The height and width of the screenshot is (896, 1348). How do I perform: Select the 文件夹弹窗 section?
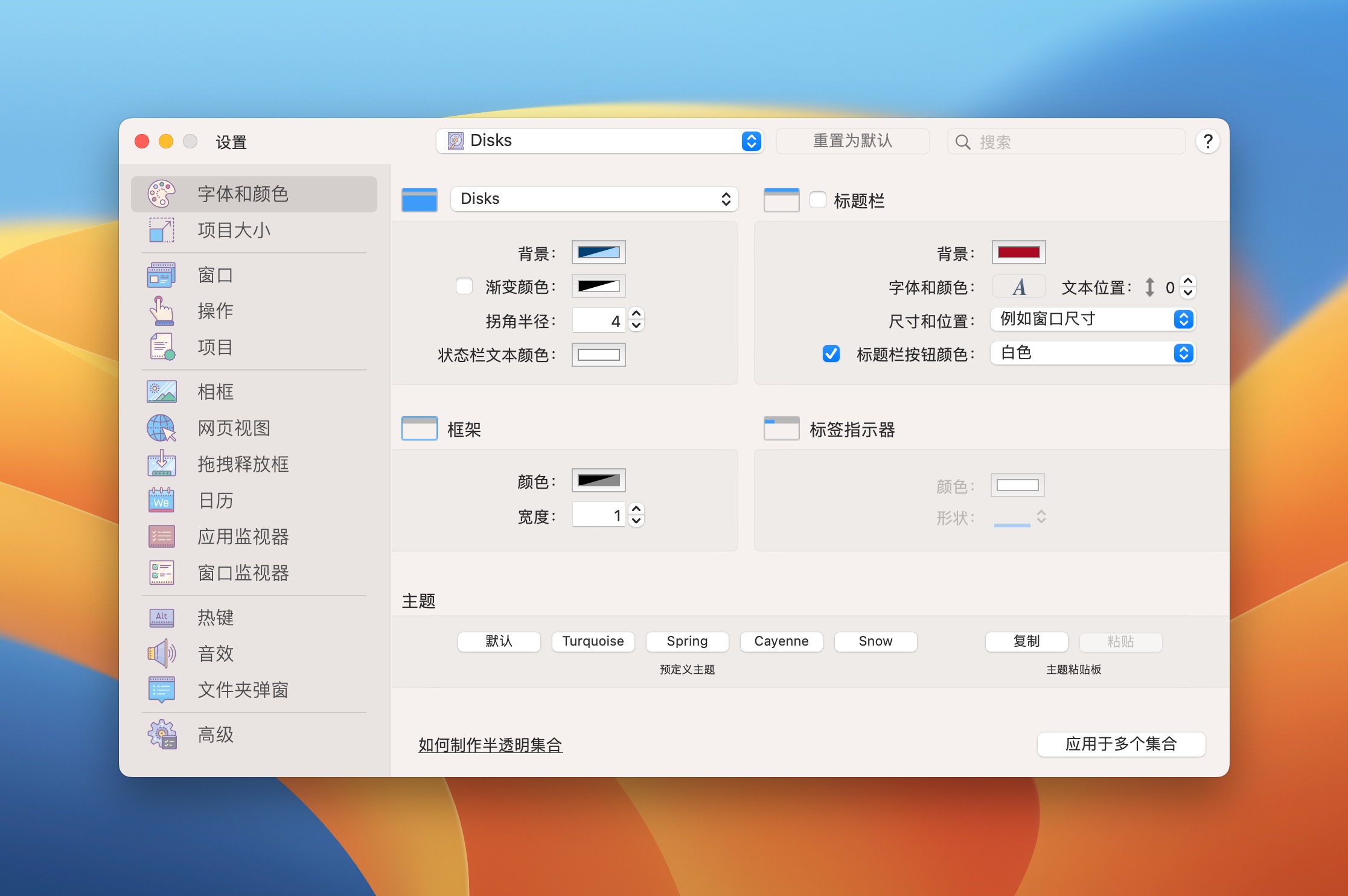(243, 690)
